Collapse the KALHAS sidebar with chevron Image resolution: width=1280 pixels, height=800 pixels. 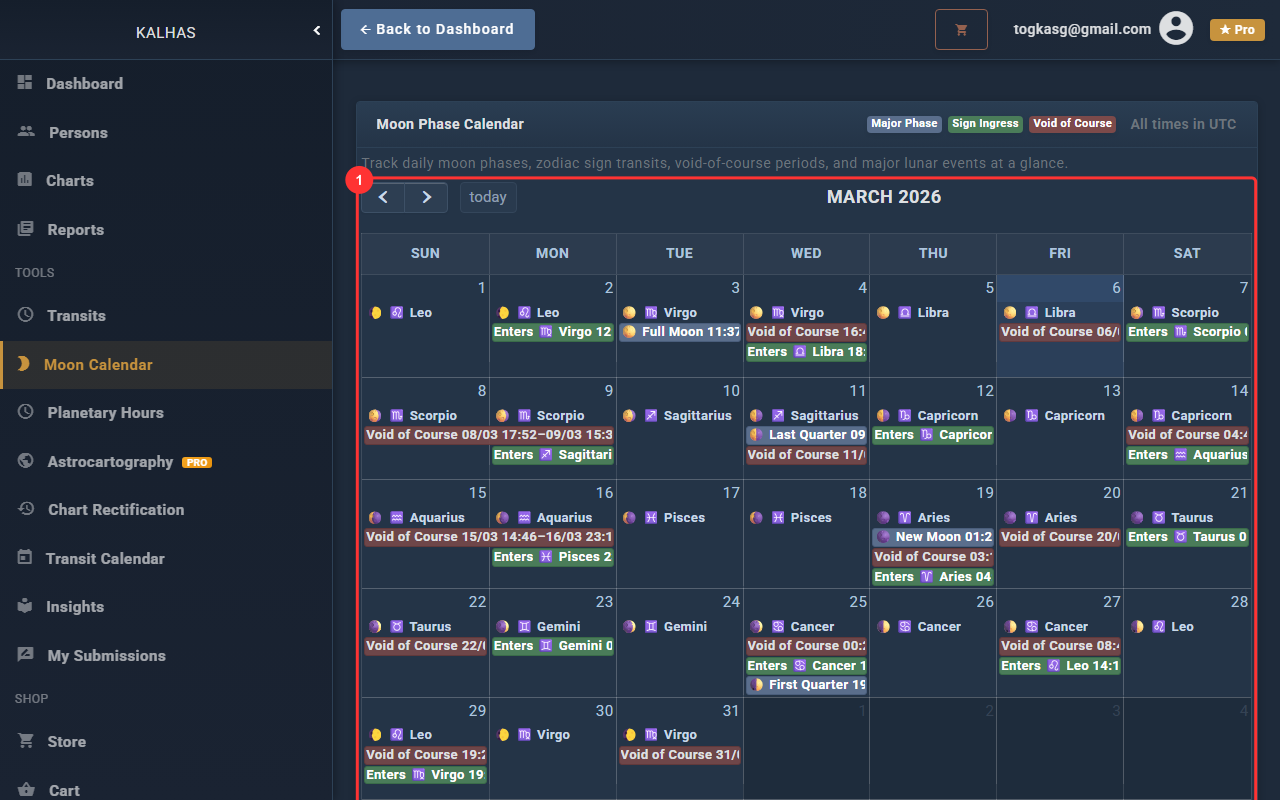click(x=317, y=31)
